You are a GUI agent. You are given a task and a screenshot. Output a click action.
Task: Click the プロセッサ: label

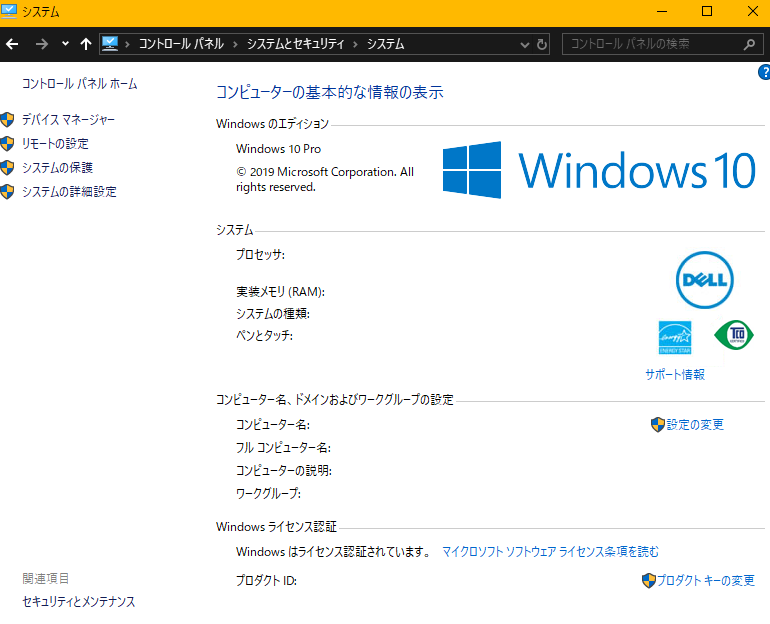point(260,254)
